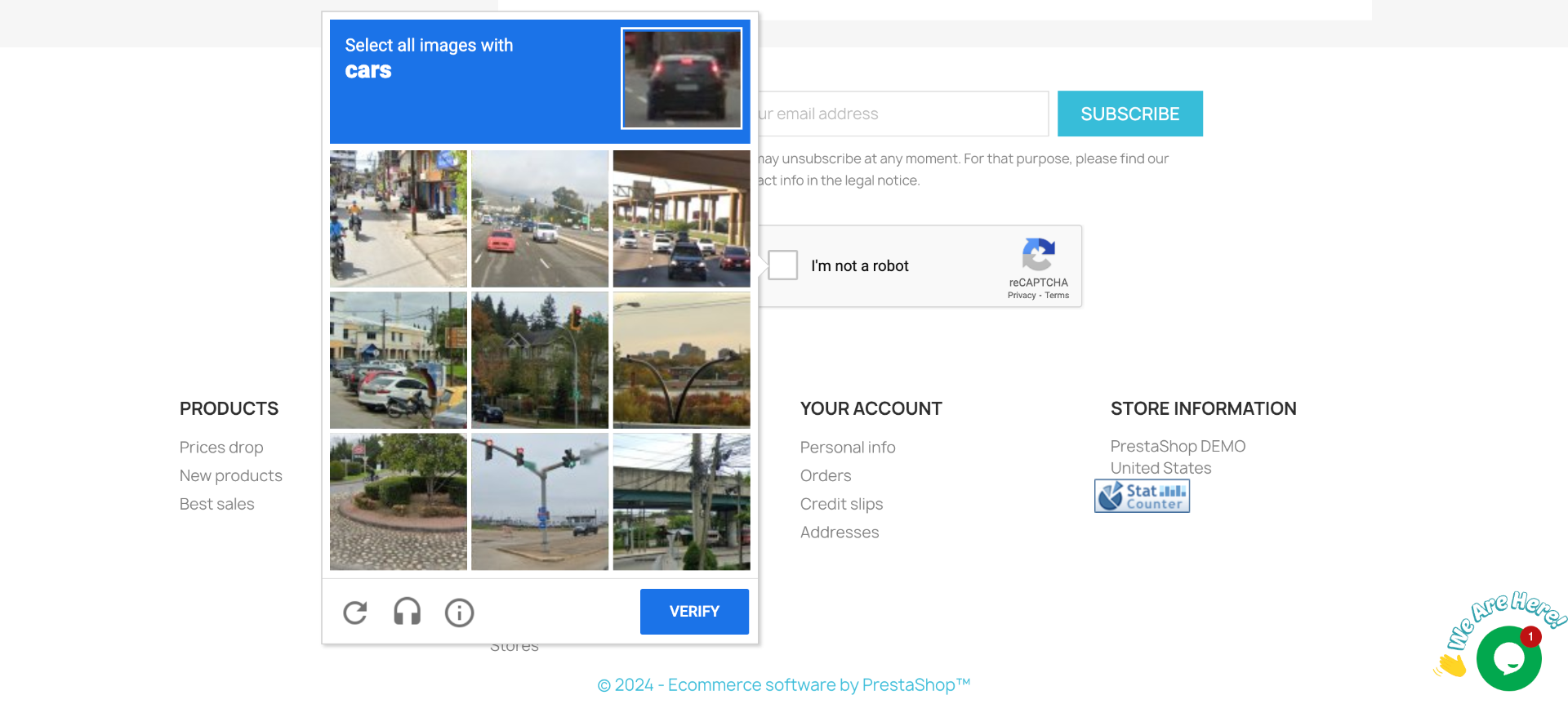The width and height of the screenshot is (1568, 713).
Task: Open the Orders link
Action: [x=826, y=475]
